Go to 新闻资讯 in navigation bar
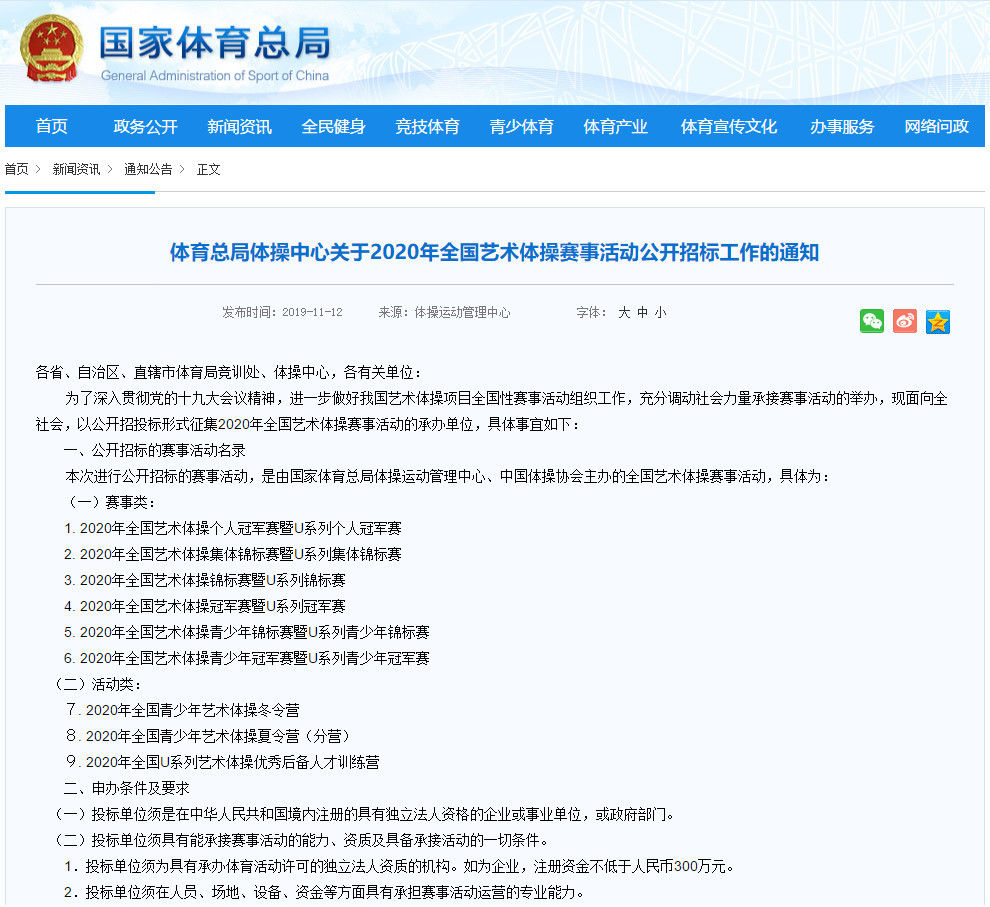The width and height of the screenshot is (990, 907). 239,126
